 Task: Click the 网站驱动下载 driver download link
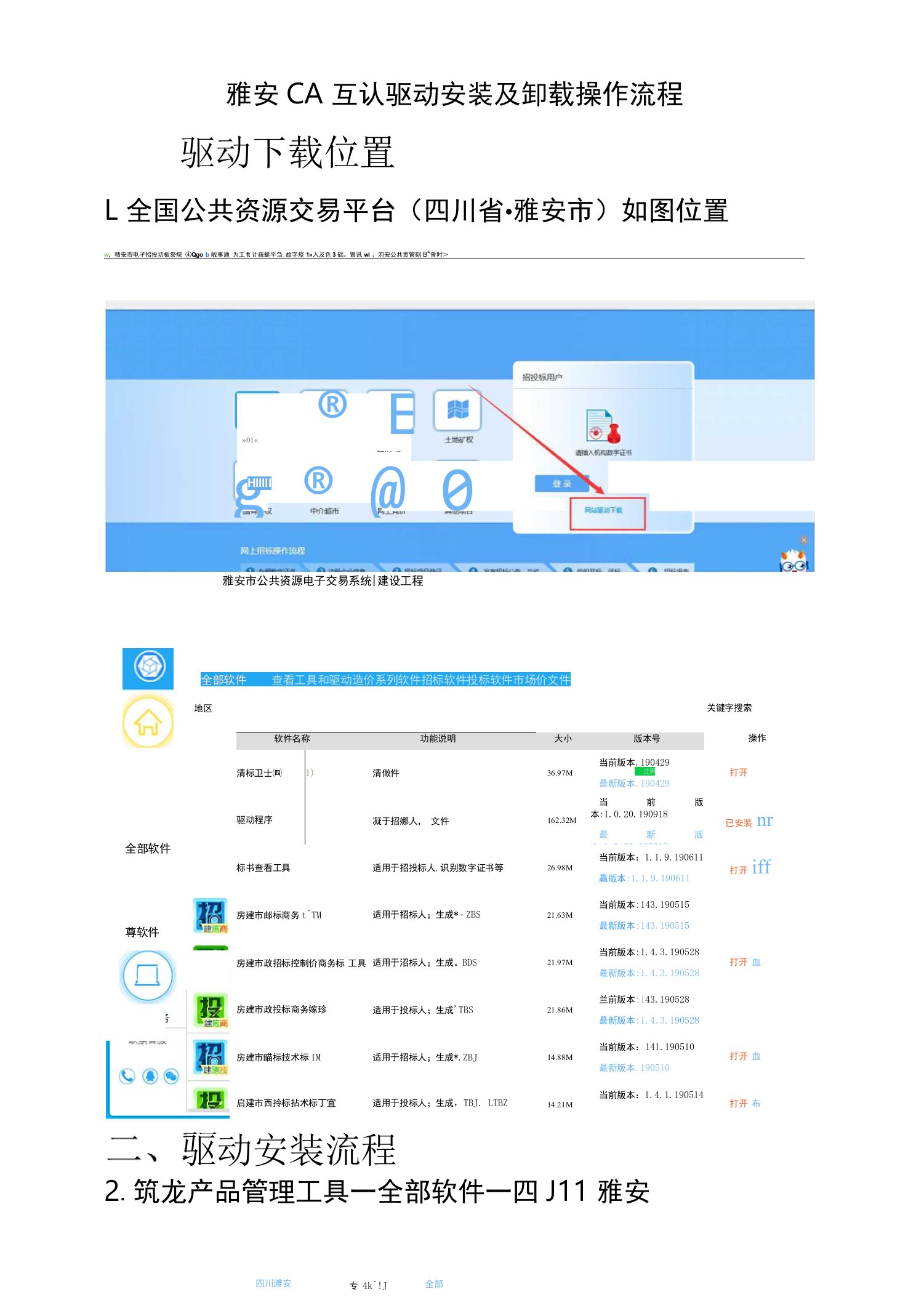pyautogui.click(x=603, y=510)
